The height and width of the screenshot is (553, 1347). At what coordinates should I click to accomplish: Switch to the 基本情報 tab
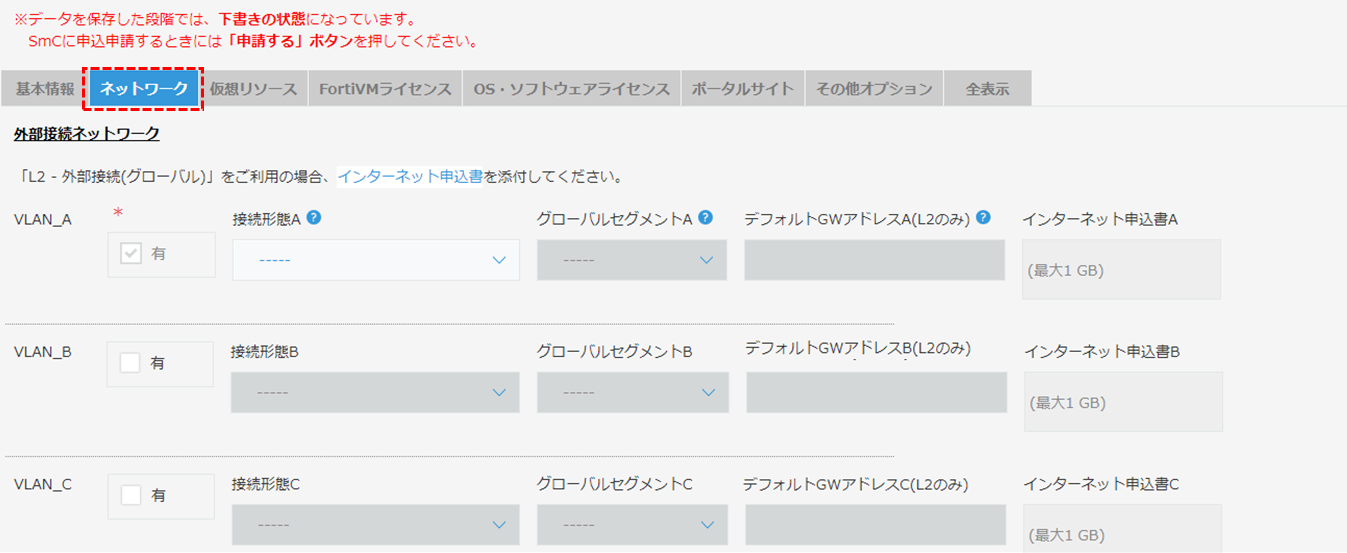pyautogui.click(x=45, y=89)
